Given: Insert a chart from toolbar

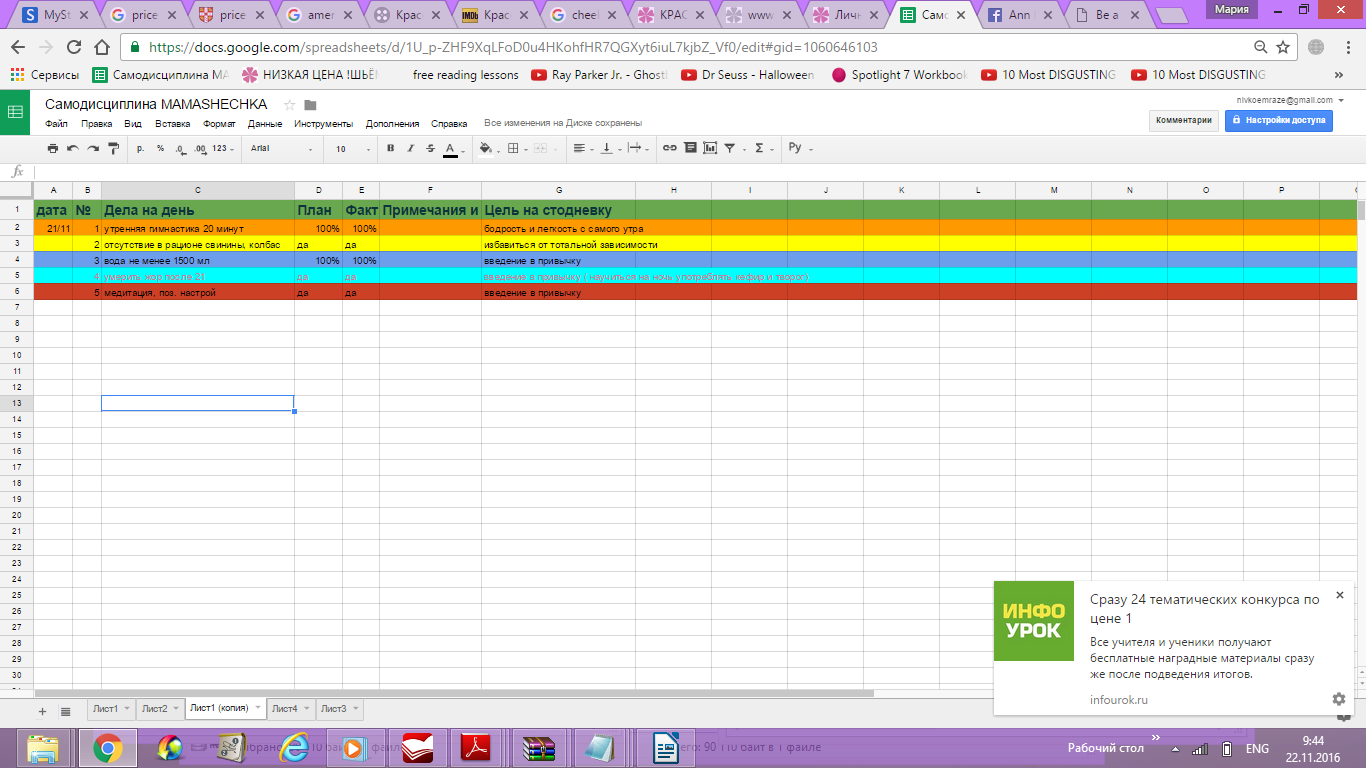Looking at the screenshot, I should tap(710, 148).
